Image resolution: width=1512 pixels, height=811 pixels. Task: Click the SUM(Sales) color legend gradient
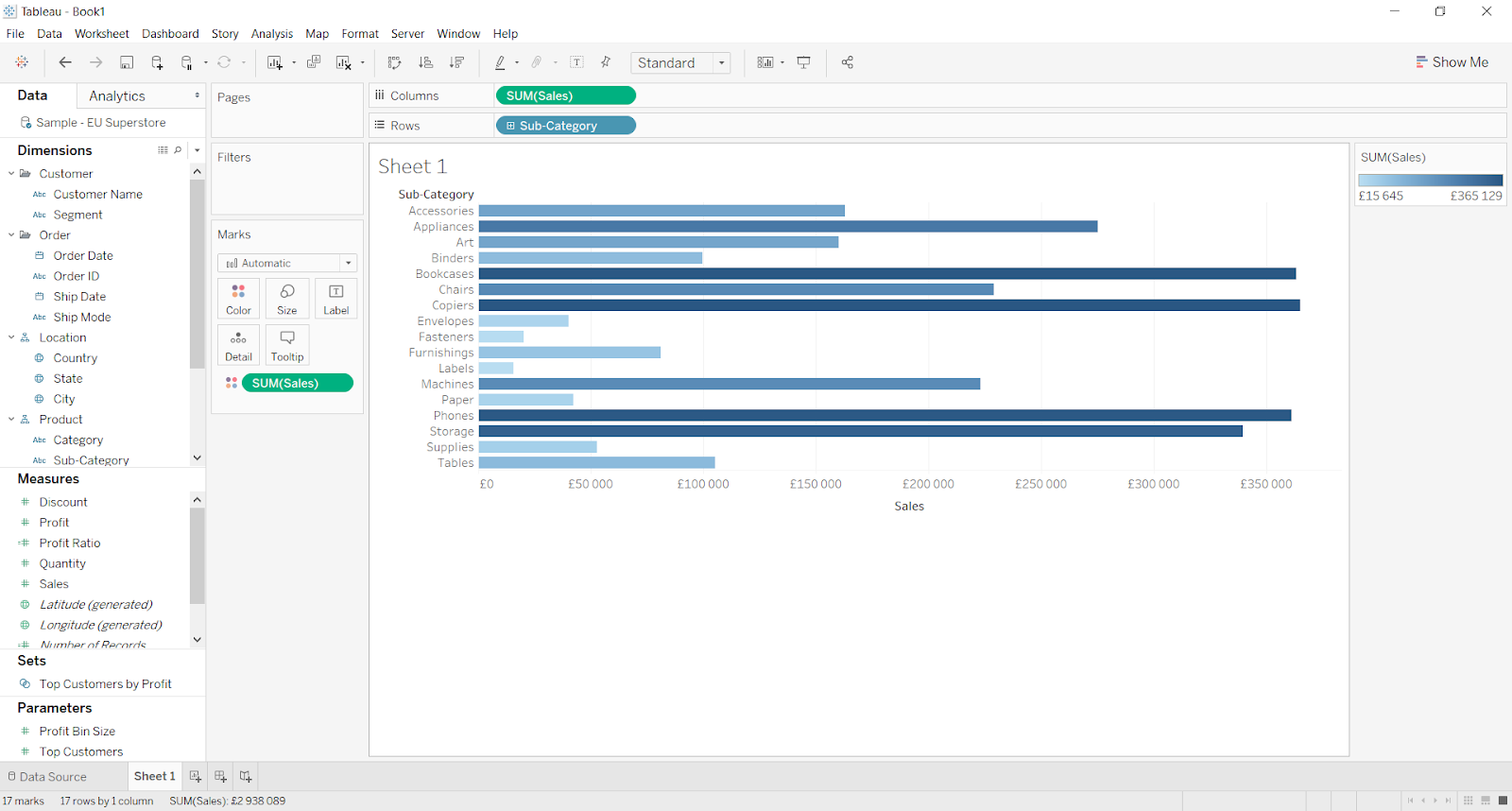click(x=1430, y=180)
